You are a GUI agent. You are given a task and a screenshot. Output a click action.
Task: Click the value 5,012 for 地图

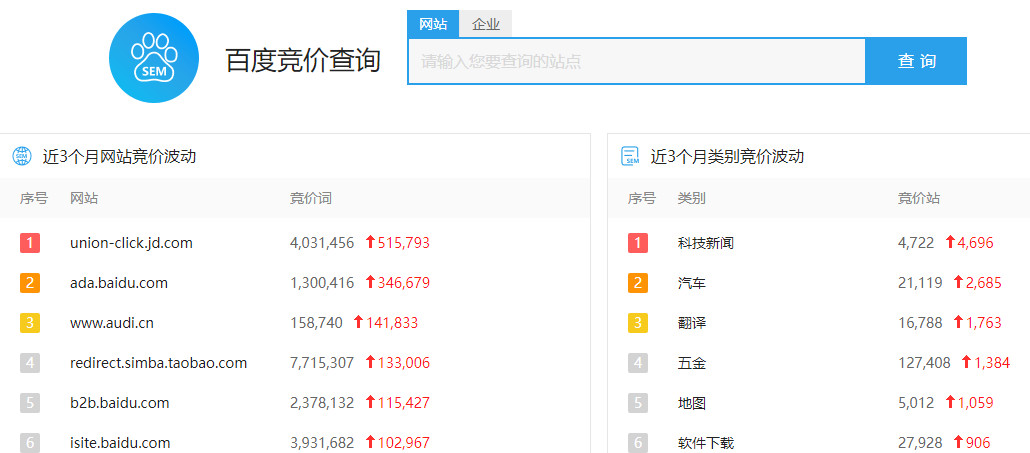(x=916, y=403)
